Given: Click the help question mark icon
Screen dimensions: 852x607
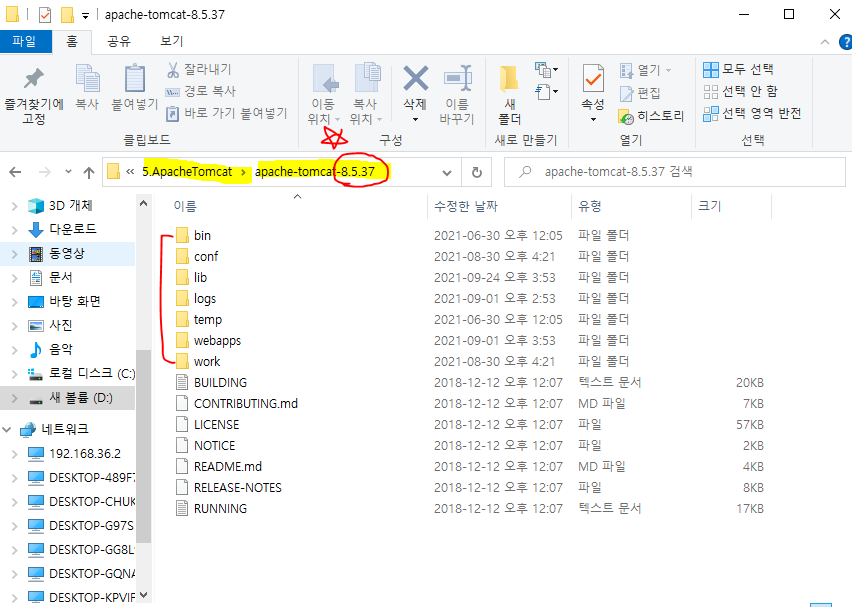Looking at the screenshot, I should pyautogui.click(x=845, y=42).
